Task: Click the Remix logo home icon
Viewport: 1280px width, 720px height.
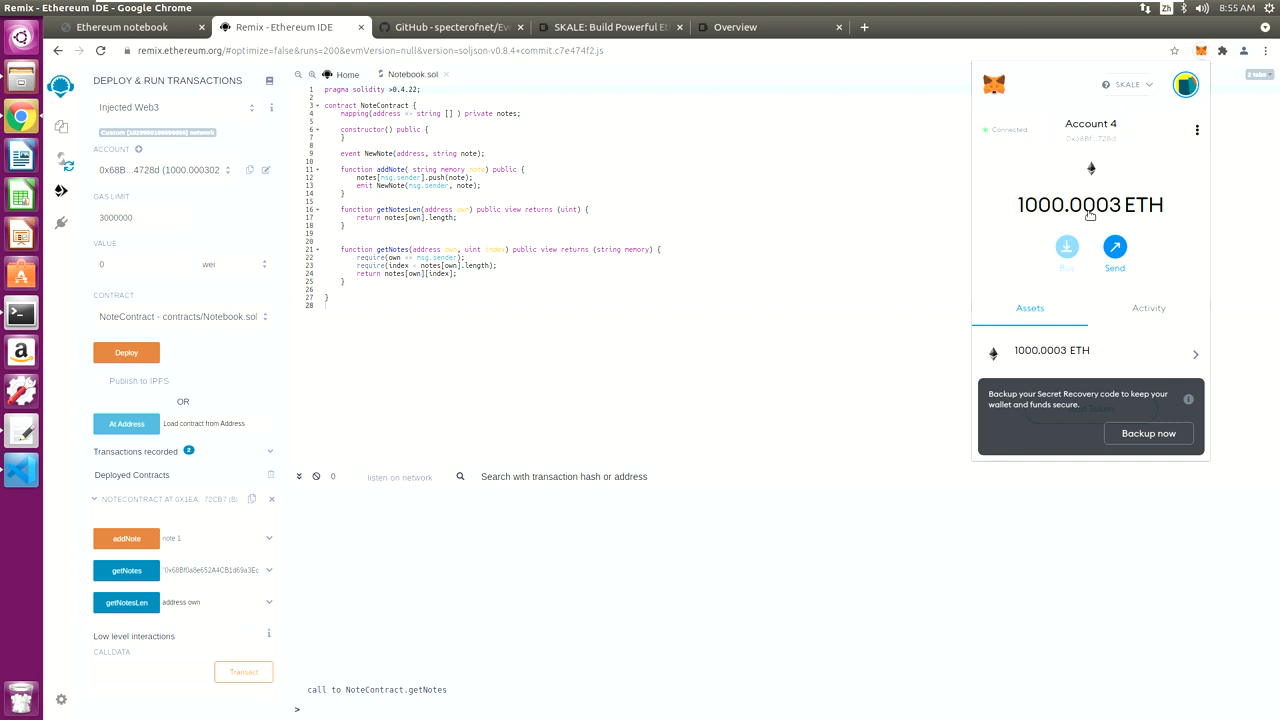Action: point(61,86)
